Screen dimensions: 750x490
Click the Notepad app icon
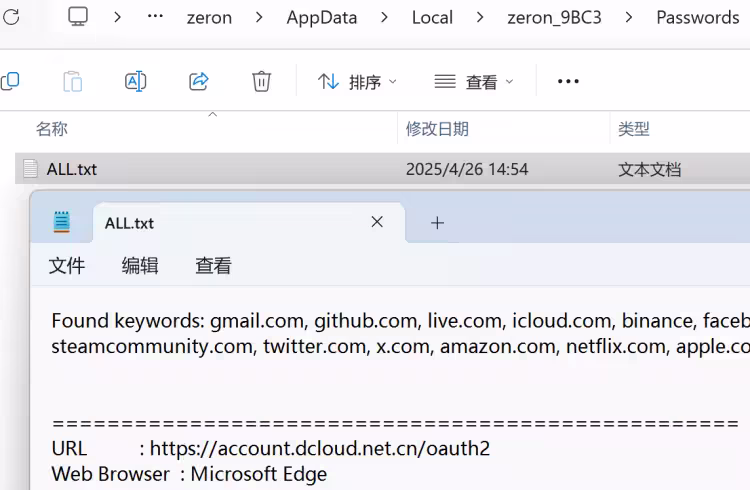tap(62, 222)
